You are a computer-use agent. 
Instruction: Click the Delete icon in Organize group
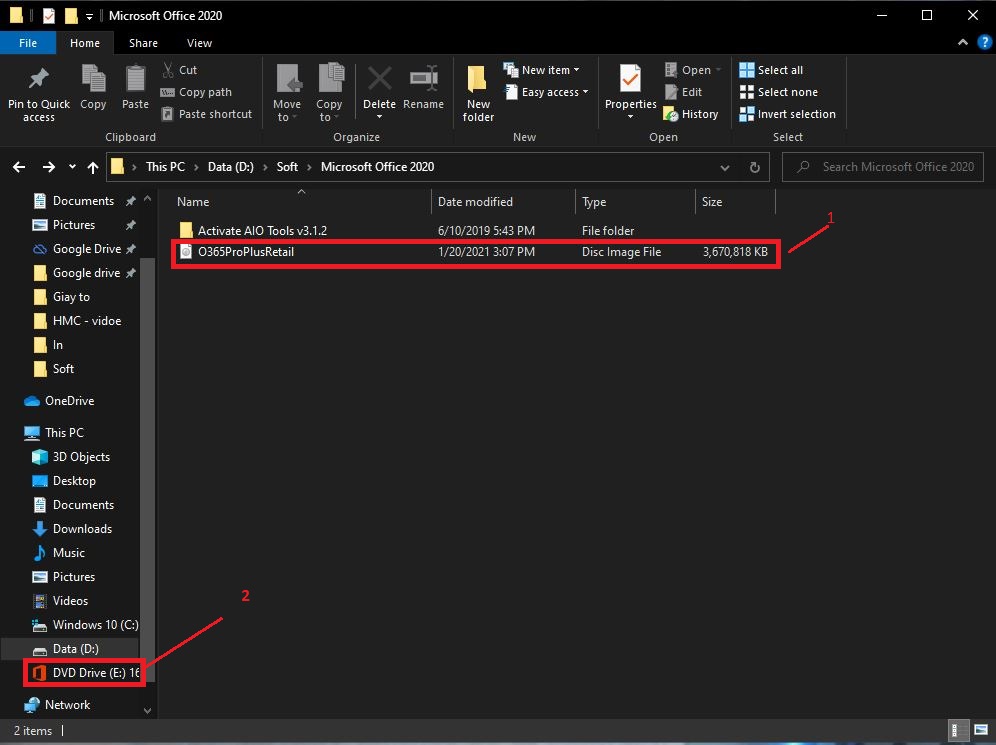pos(379,79)
